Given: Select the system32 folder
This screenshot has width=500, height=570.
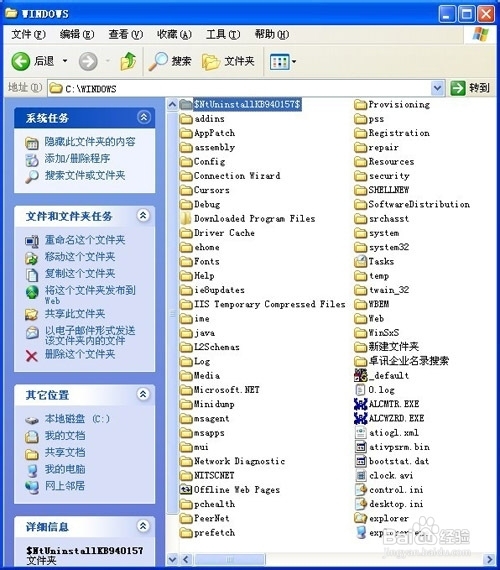Looking at the screenshot, I should tap(382, 247).
